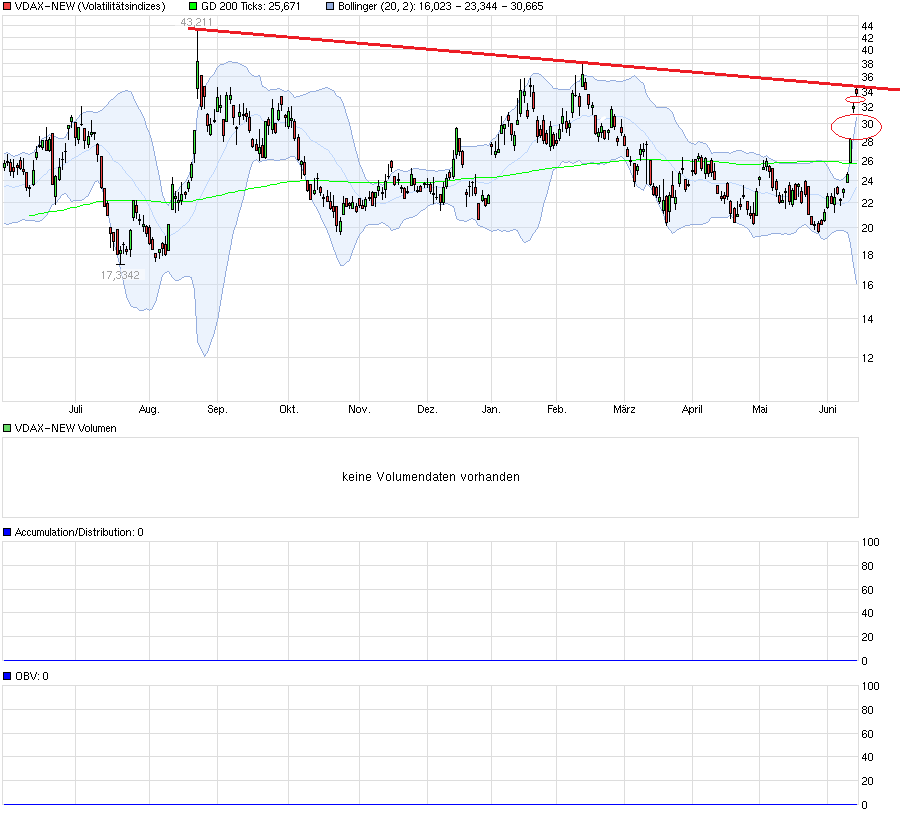Click the 100 tick on the Accumulation/Distribution axis
900x814 pixels.
point(870,542)
